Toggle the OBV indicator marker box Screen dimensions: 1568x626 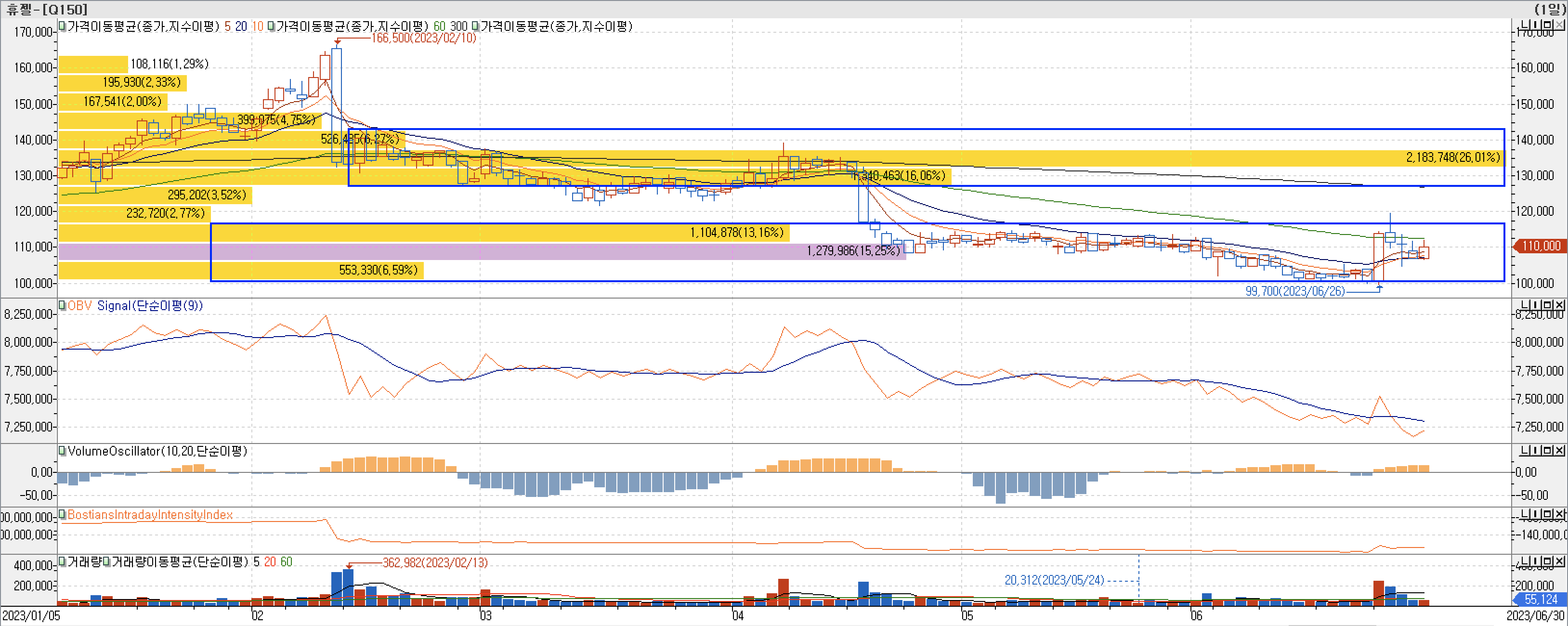(x=62, y=305)
